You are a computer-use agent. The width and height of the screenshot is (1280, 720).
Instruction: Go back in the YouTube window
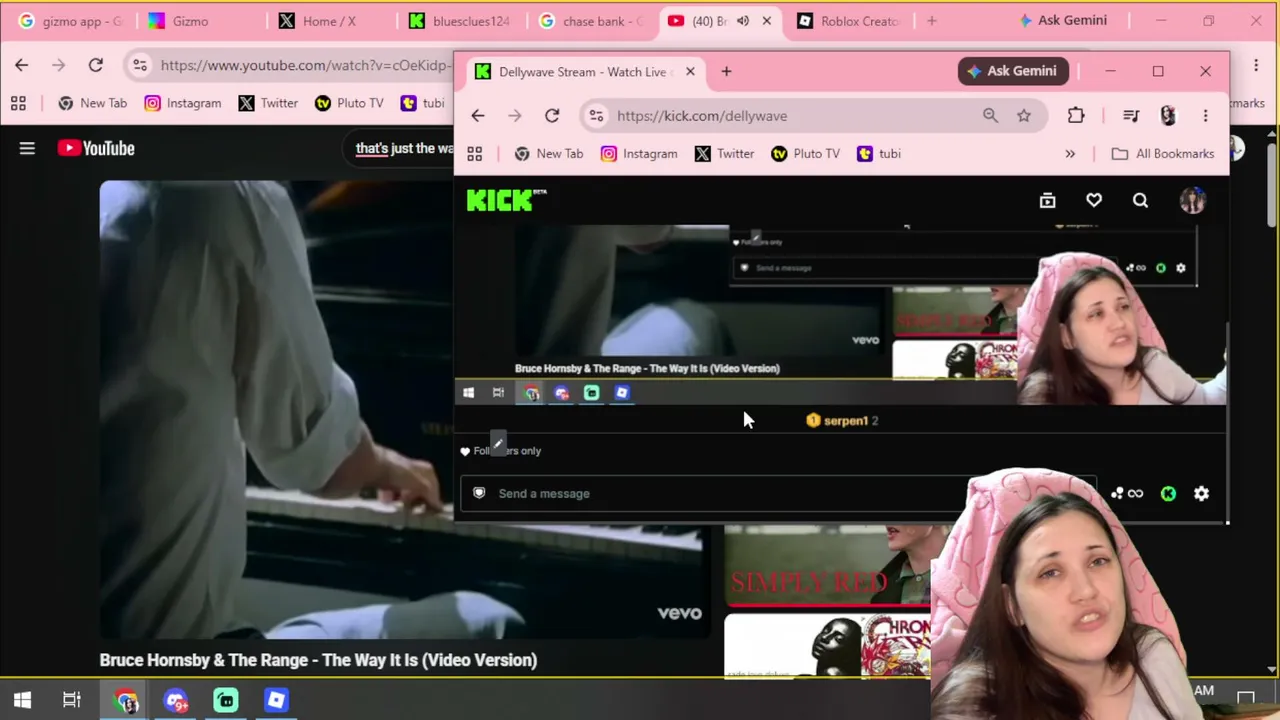click(22, 65)
